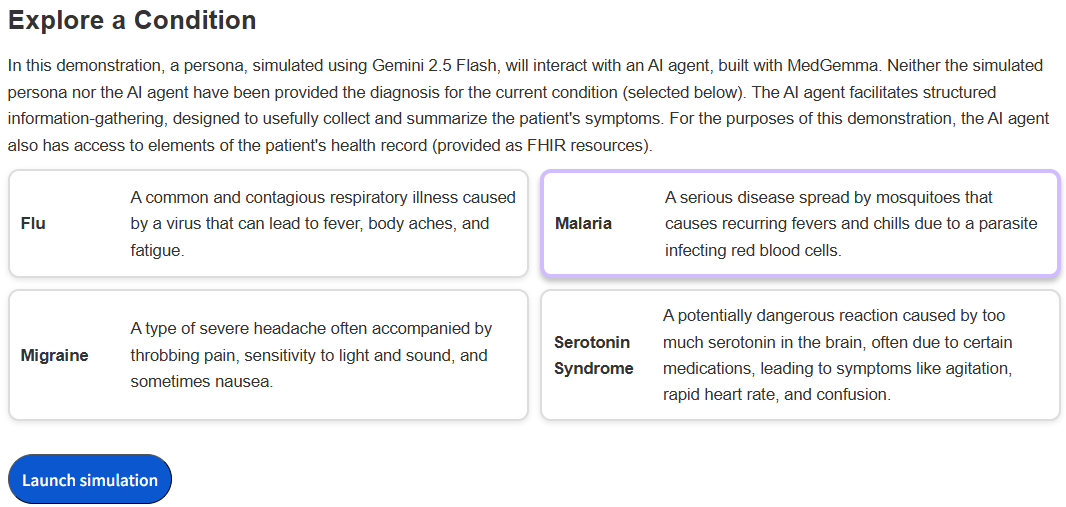Launch the simulation
This screenshot has height=507, width=1066.
click(x=90, y=480)
